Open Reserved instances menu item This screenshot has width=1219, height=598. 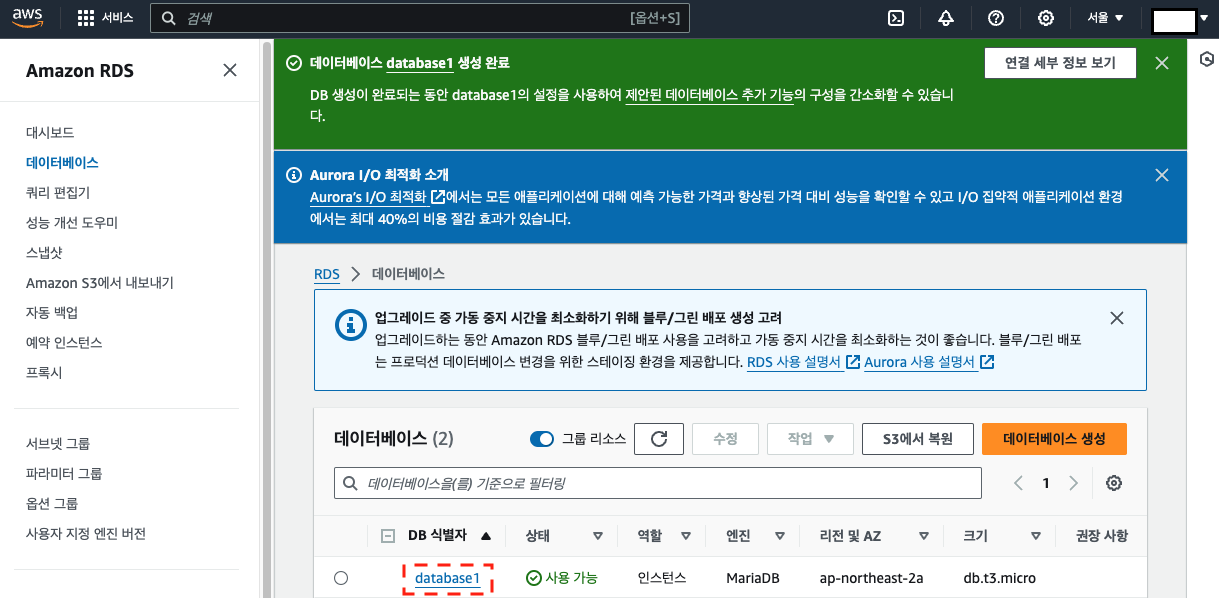pos(64,342)
